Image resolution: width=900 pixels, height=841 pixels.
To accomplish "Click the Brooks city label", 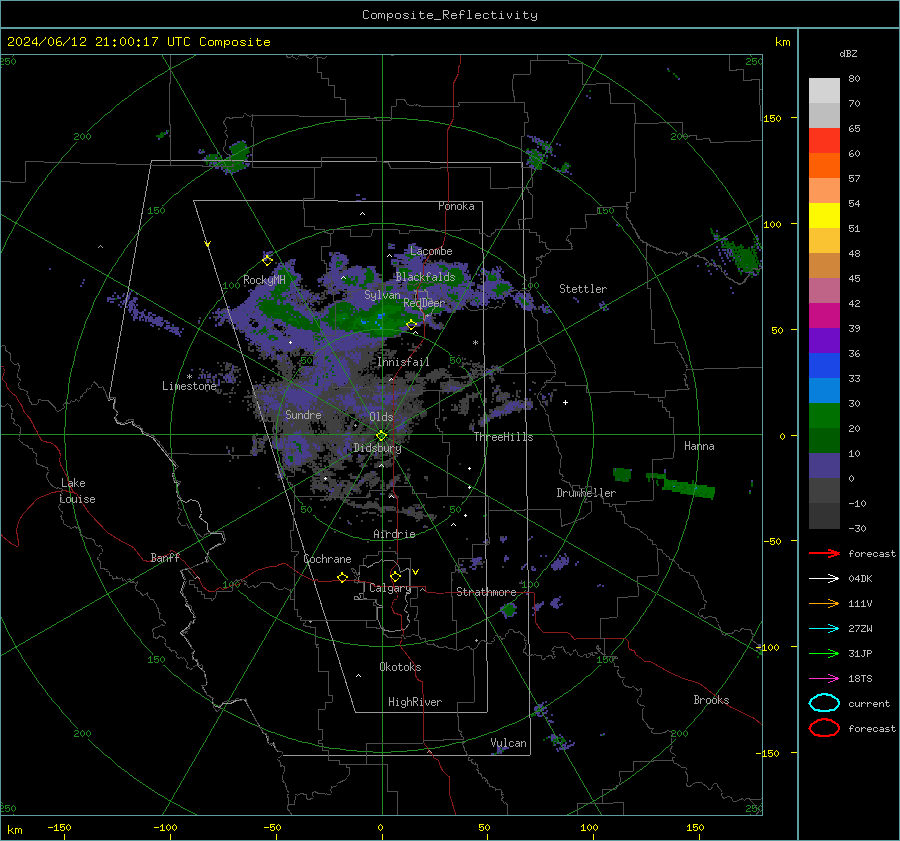I will tap(711, 700).
